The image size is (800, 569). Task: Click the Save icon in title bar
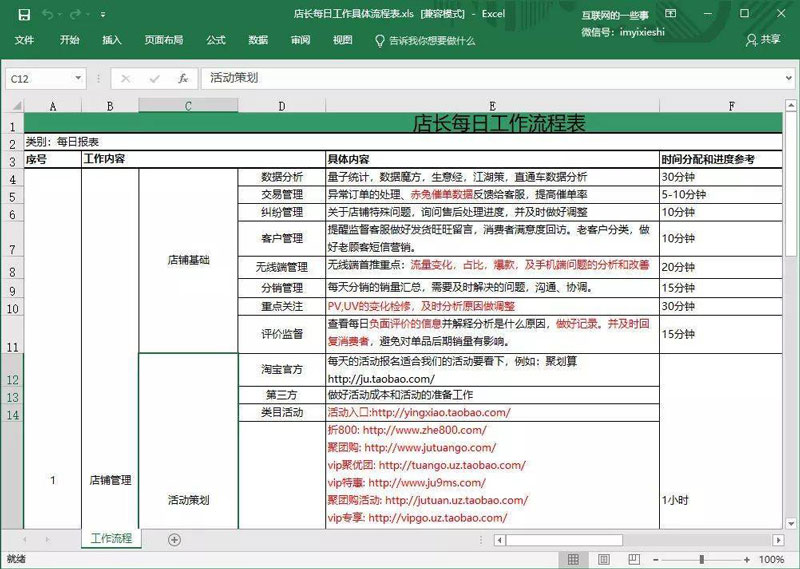click(x=24, y=15)
